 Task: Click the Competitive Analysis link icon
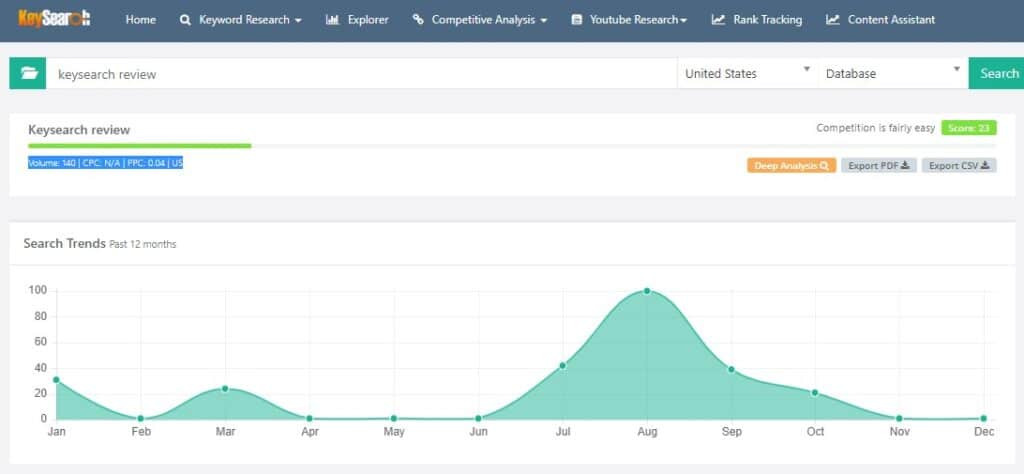(x=418, y=20)
